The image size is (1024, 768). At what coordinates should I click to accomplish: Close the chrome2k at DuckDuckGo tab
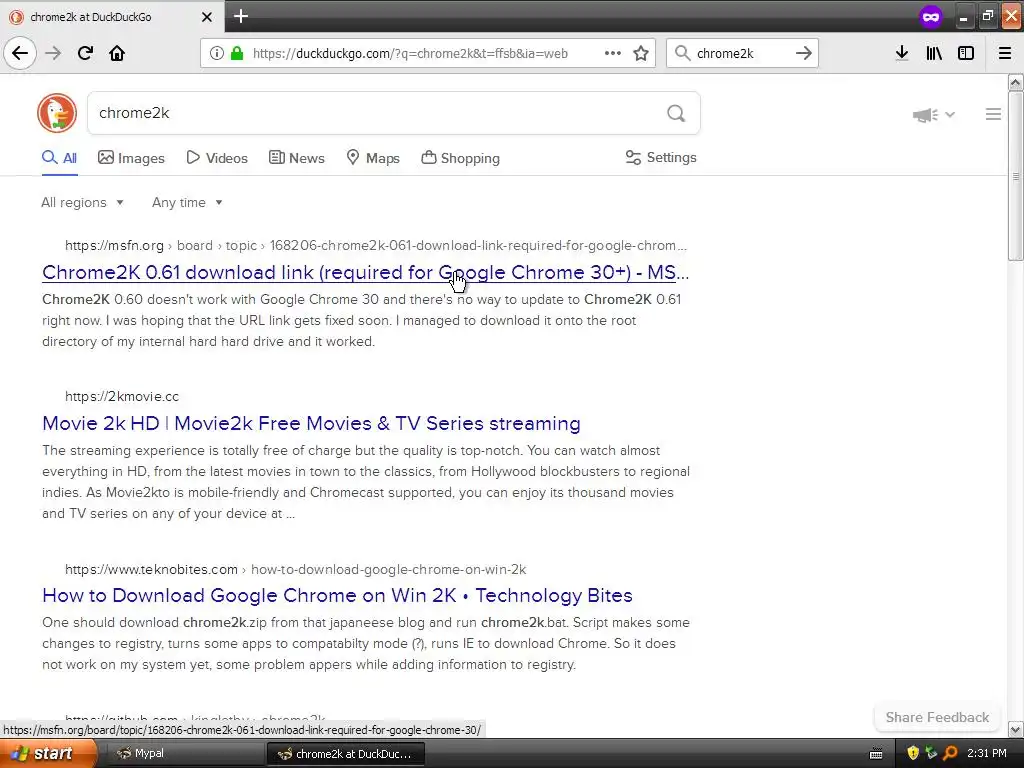coord(207,17)
